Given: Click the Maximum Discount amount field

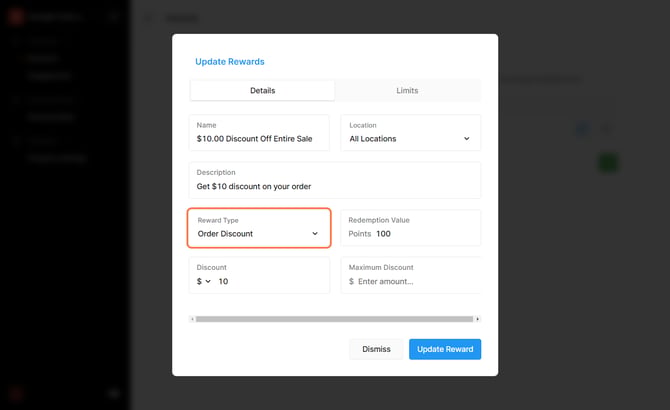Looking at the screenshot, I should (411, 275).
